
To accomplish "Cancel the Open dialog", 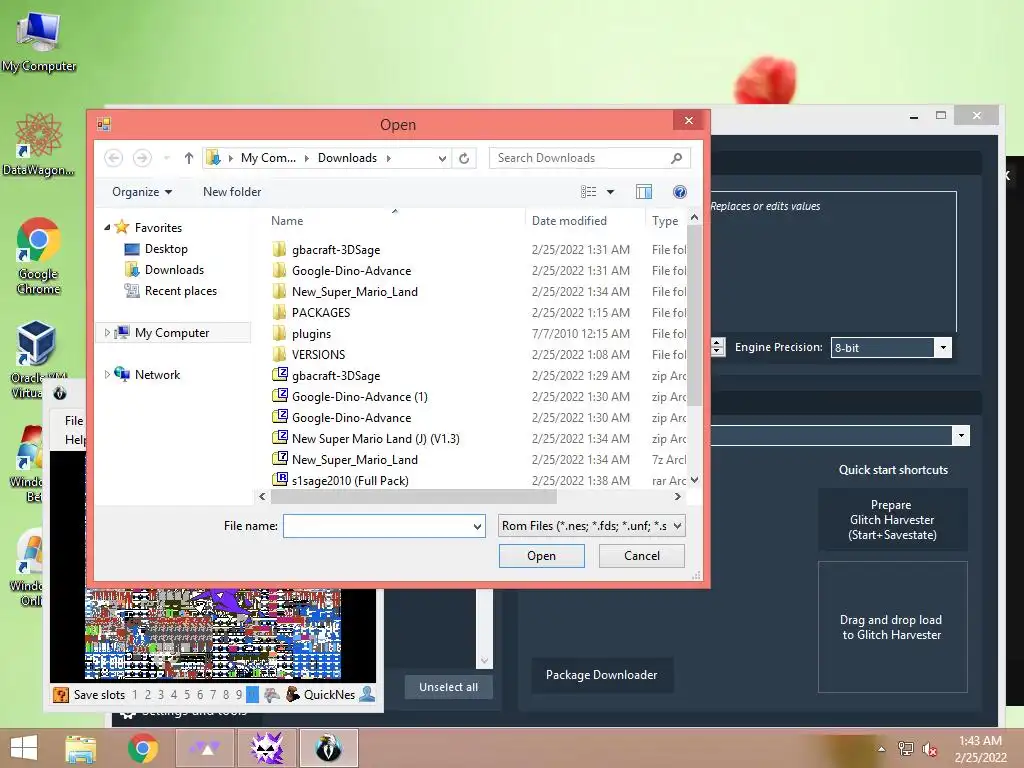I will coord(642,556).
